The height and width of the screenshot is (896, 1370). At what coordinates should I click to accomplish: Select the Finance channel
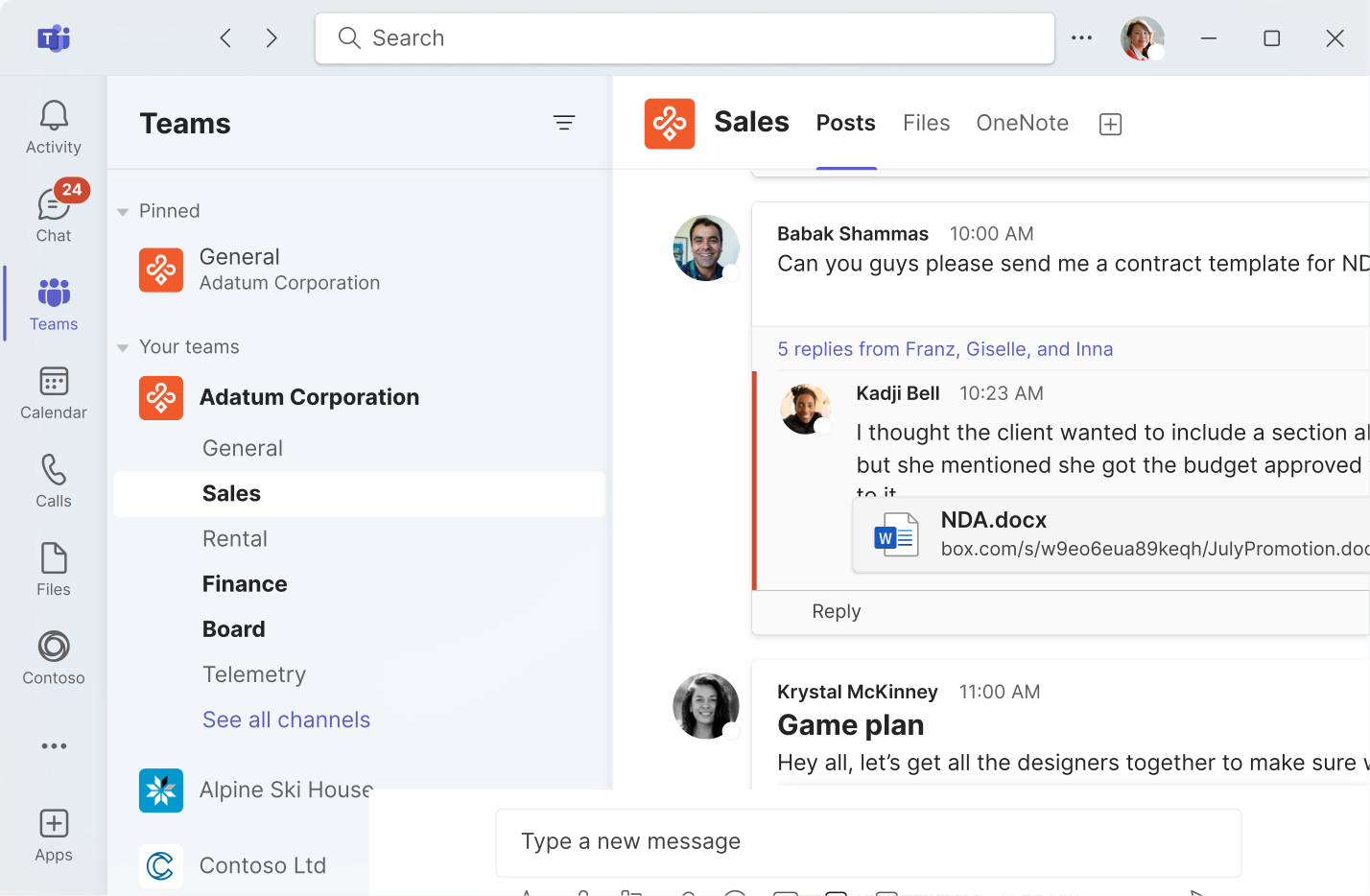(x=245, y=584)
